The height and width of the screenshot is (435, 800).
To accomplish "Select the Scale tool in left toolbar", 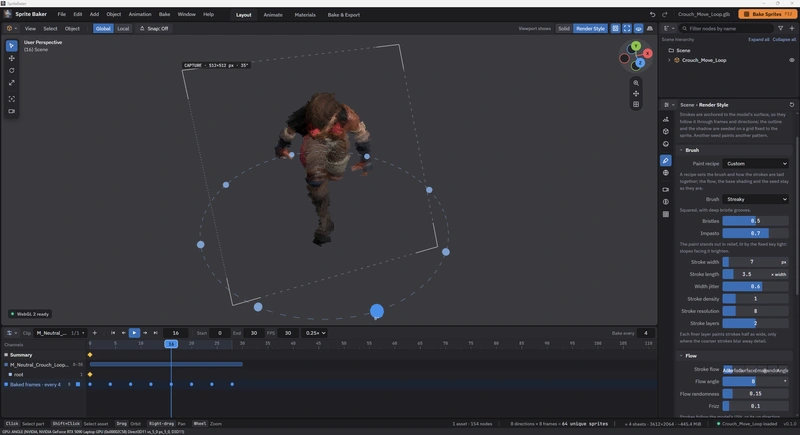I will click(x=11, y=83).
